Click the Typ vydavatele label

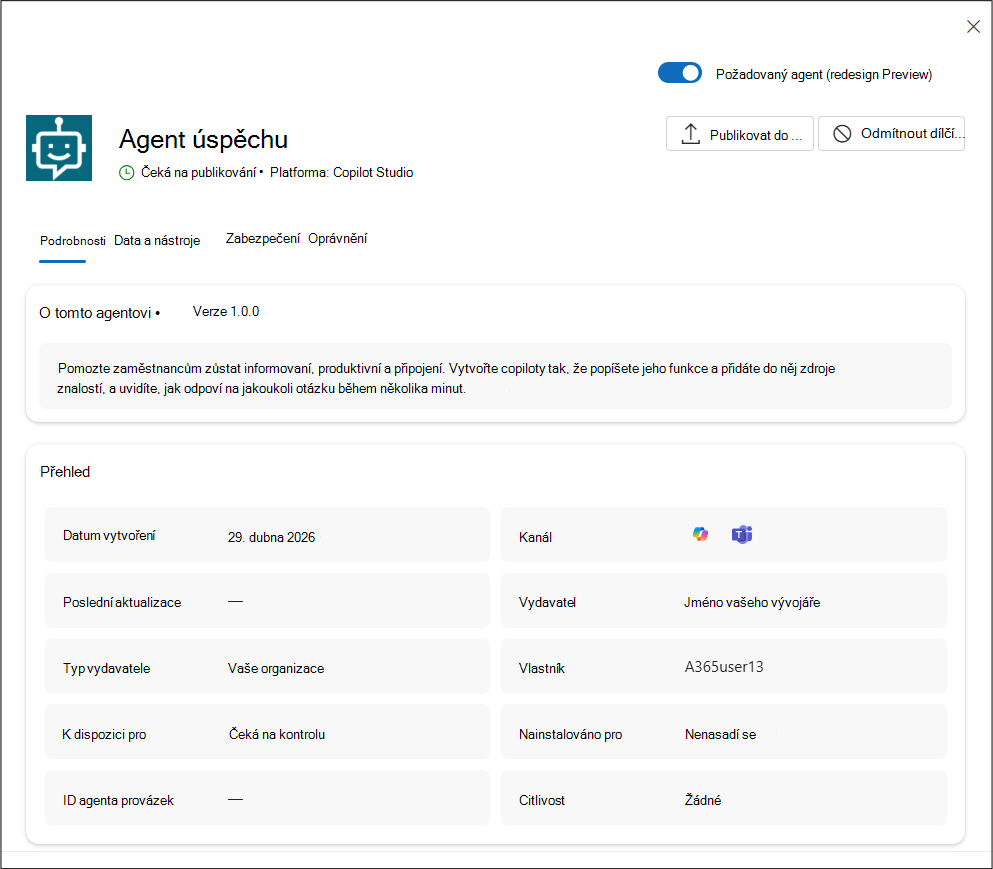pos(106,668)
